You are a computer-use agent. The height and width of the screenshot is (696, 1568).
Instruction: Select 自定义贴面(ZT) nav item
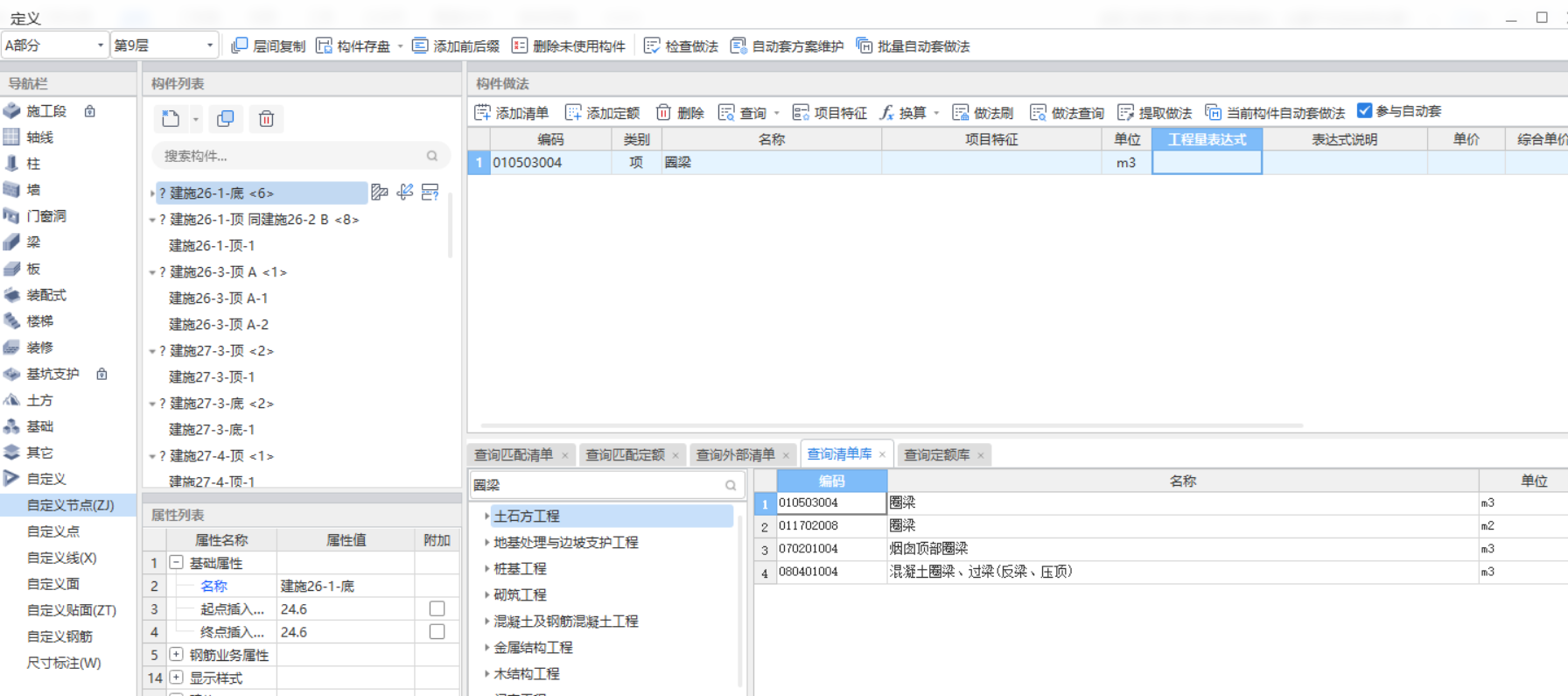pyautogui.click(x=72, y=610)
